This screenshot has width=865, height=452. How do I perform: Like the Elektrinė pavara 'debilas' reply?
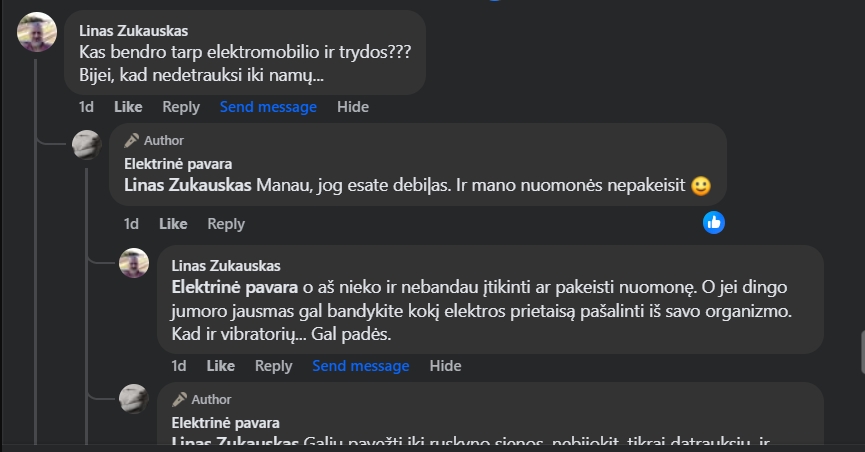coord(173,224)
